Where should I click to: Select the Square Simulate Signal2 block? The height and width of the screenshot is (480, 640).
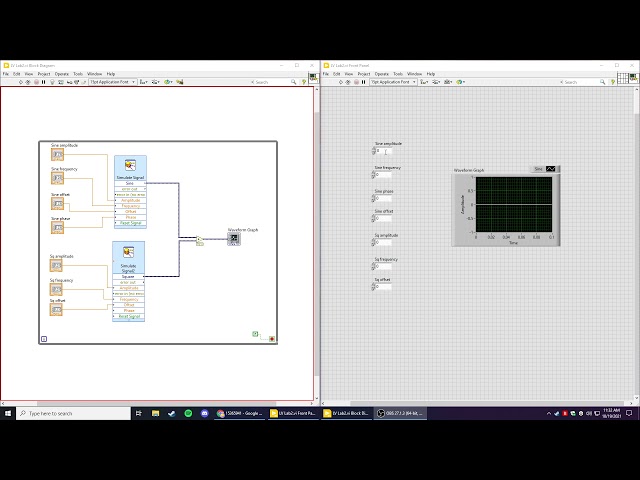[129, 252]
